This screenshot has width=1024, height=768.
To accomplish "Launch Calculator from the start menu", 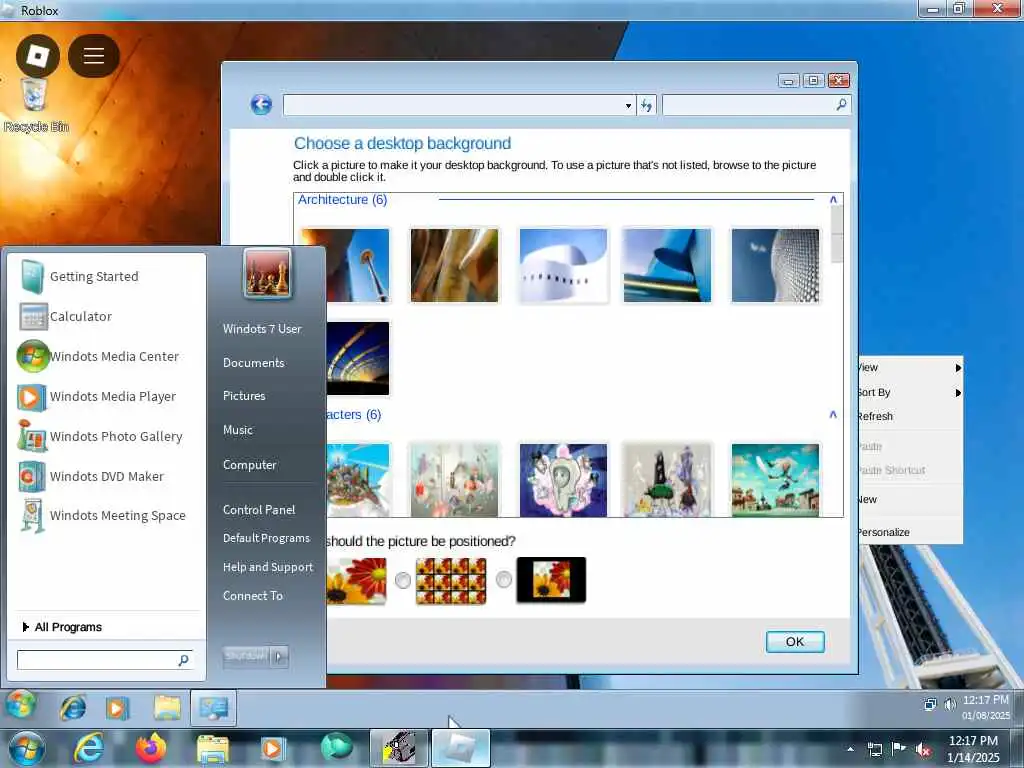I will 66,317.
